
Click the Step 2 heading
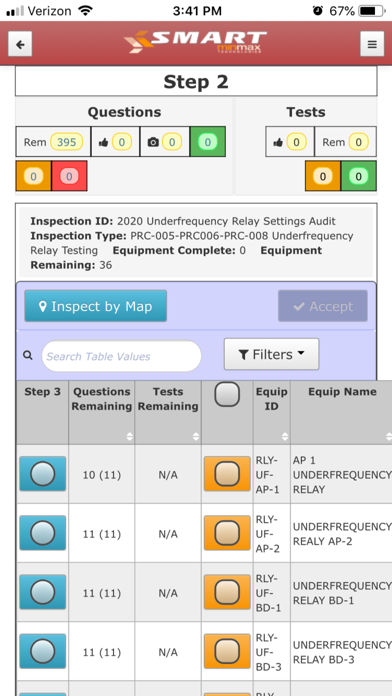click(196, 82)
